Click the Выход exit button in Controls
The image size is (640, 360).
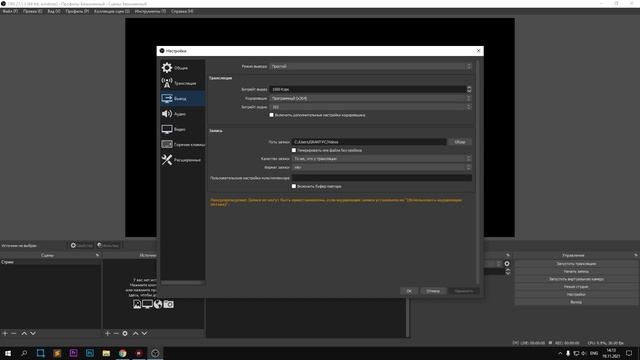pyautogui.click(x=576, y=302)
